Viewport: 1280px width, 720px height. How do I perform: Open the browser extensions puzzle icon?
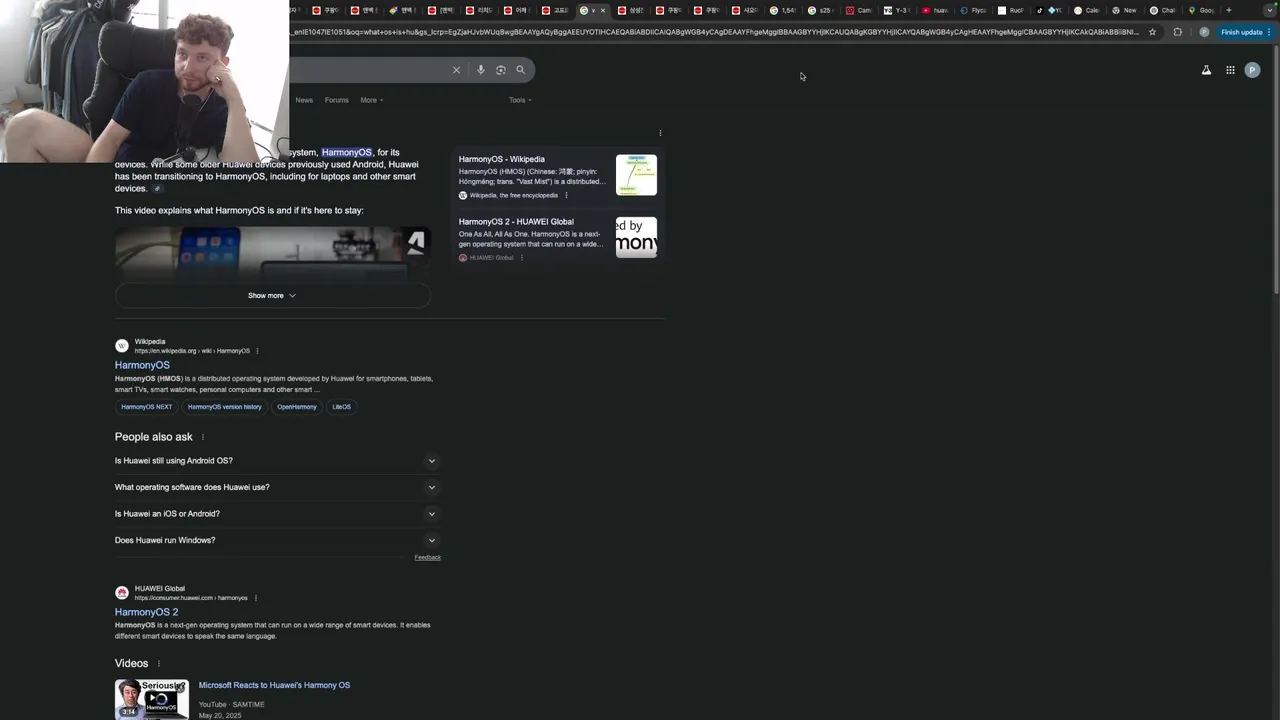click(x=1177, y=32)
